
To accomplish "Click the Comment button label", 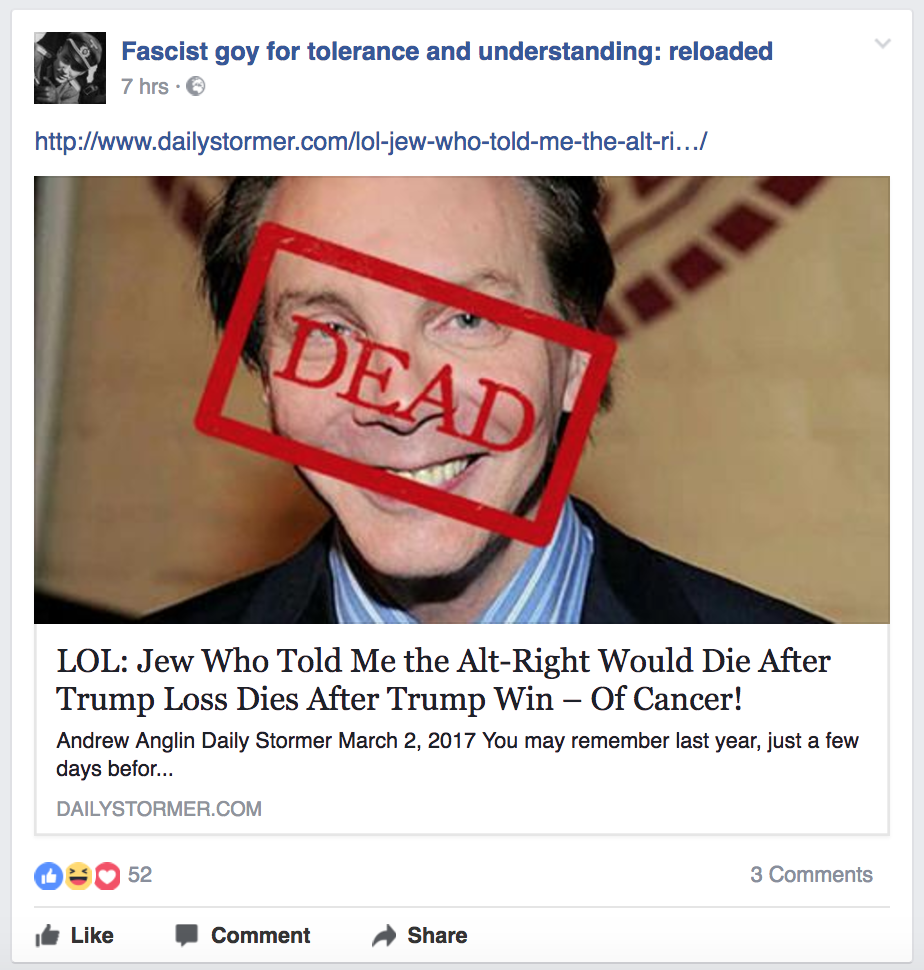I will (260, 935).
